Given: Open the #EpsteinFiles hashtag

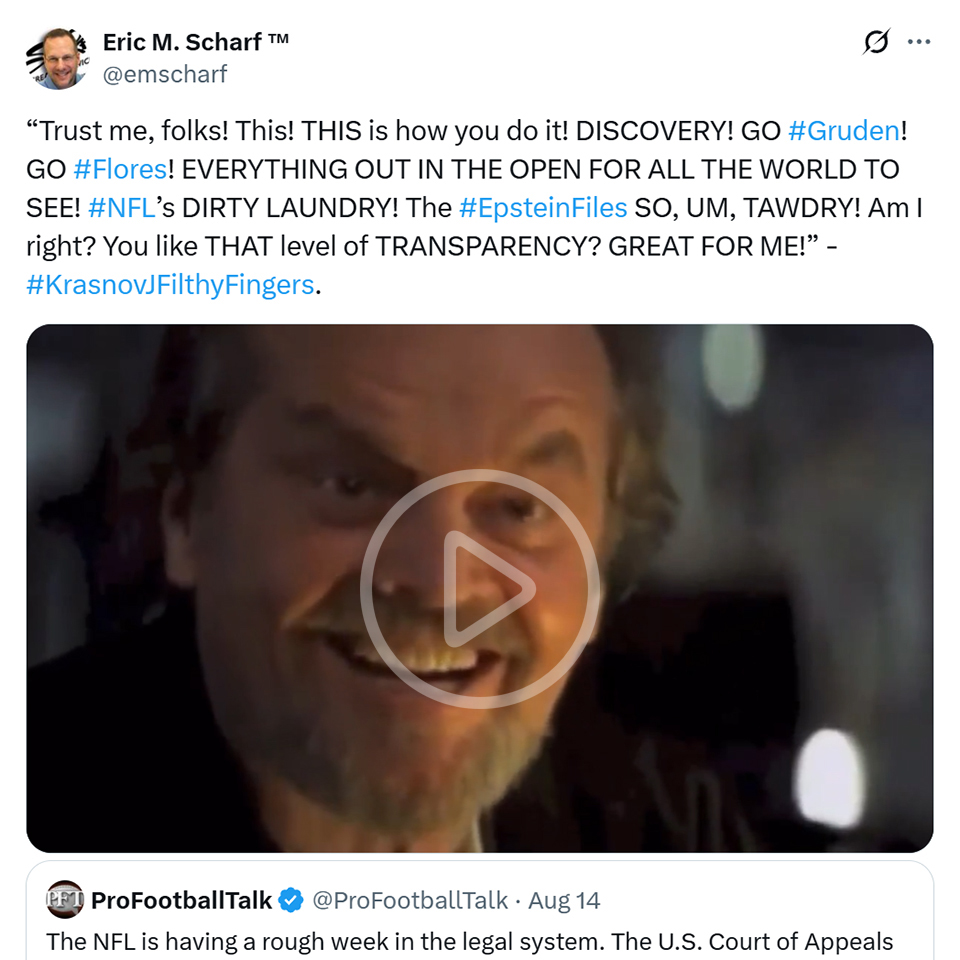Looking at the screenshot, I should (x=543, y=207).
